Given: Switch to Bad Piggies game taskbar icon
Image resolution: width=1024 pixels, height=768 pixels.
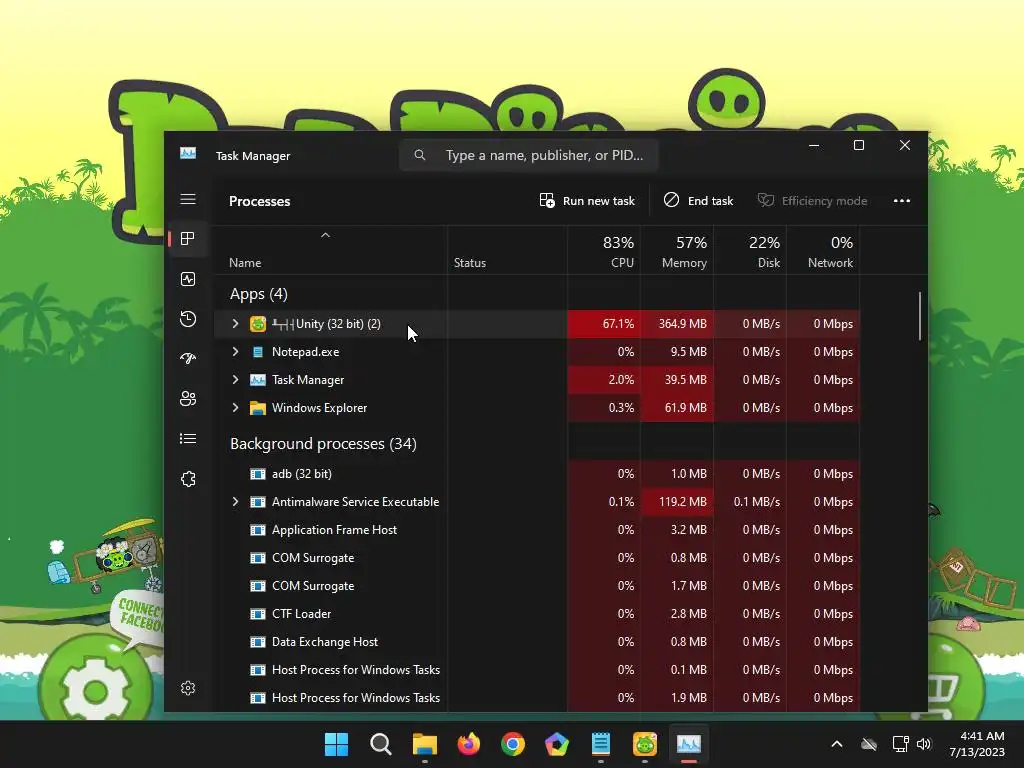Looking at the screenshot, I should coord(645,744).
